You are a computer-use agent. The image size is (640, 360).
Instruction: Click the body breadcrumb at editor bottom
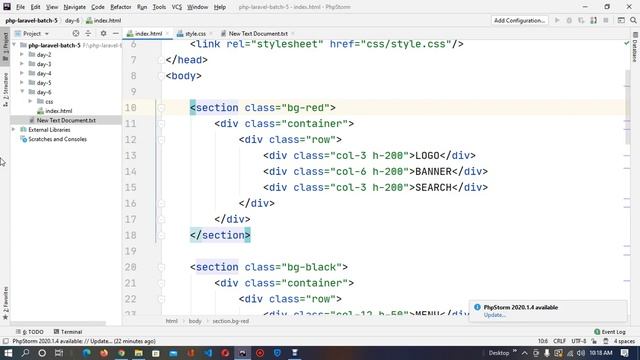[195, 321]
